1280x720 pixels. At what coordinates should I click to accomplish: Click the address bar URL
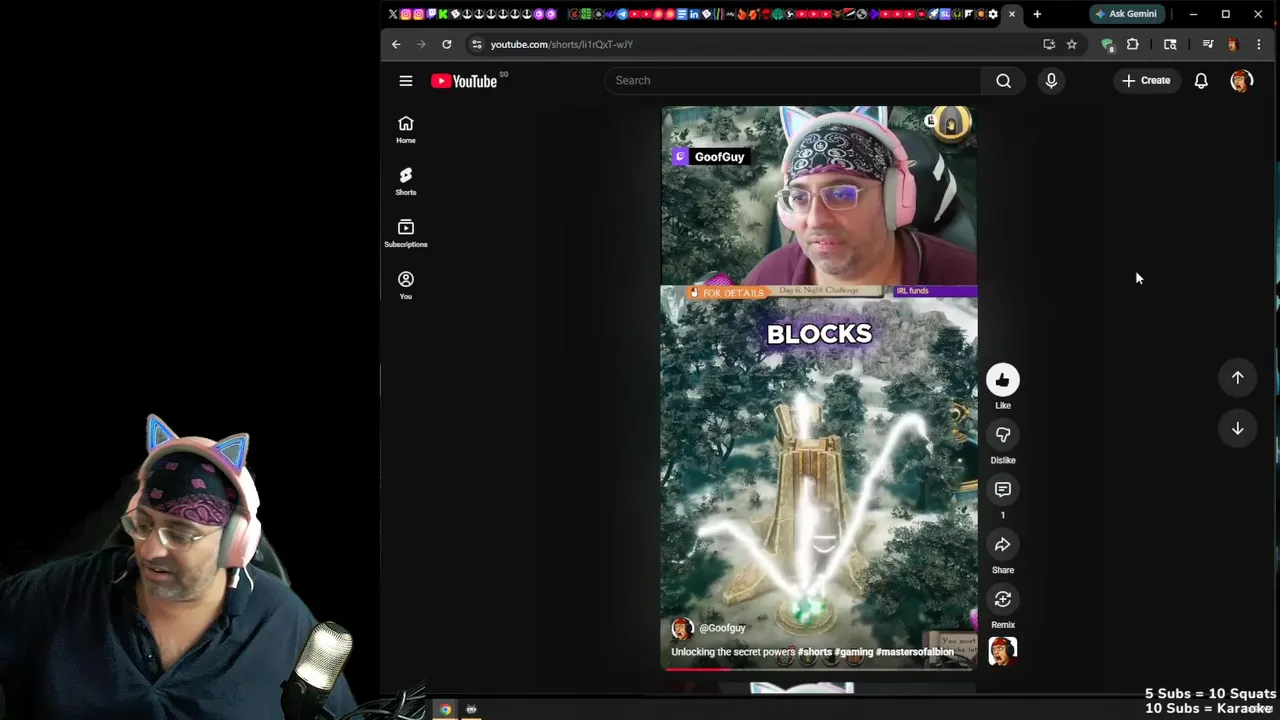561,44
